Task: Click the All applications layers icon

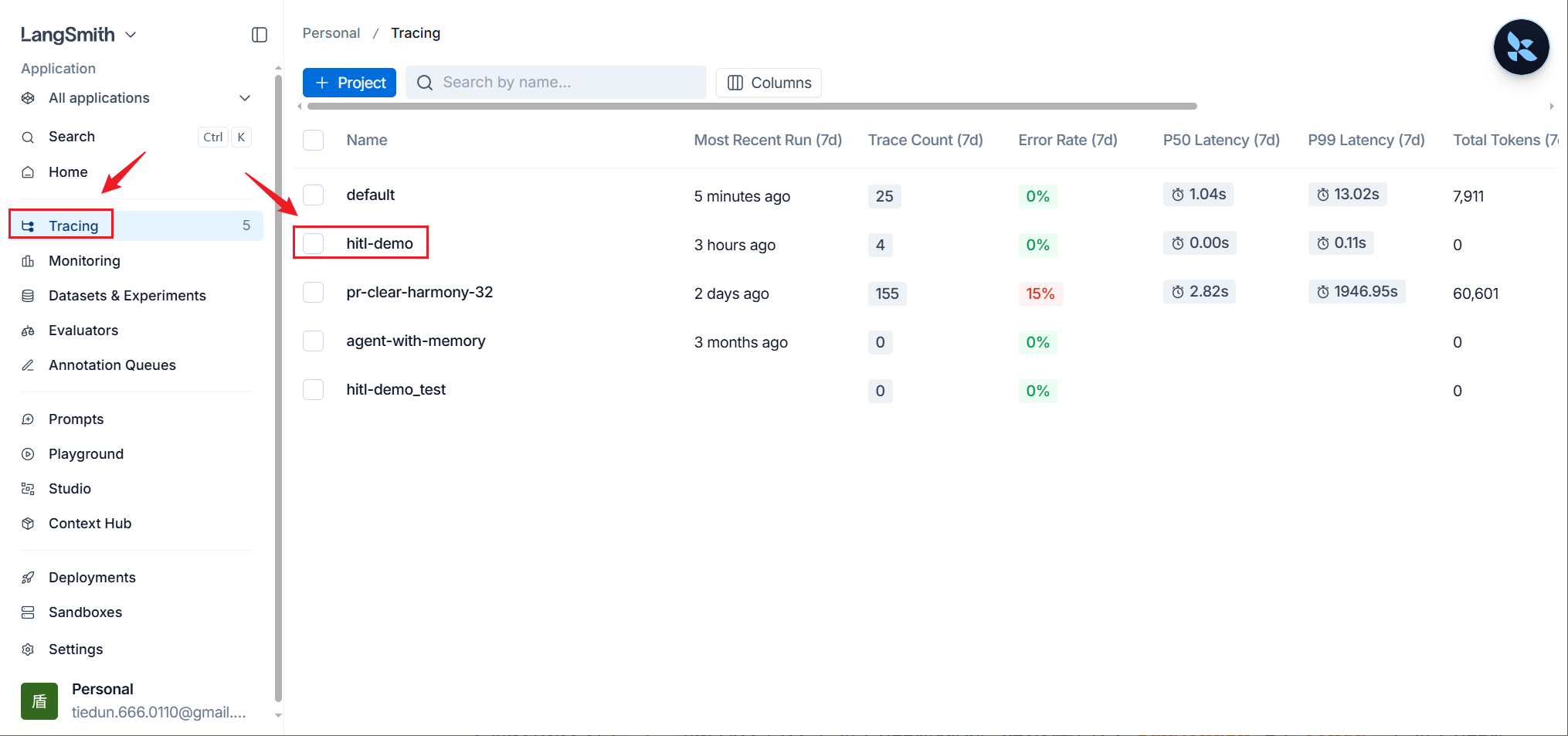Action: click(29, 98)
